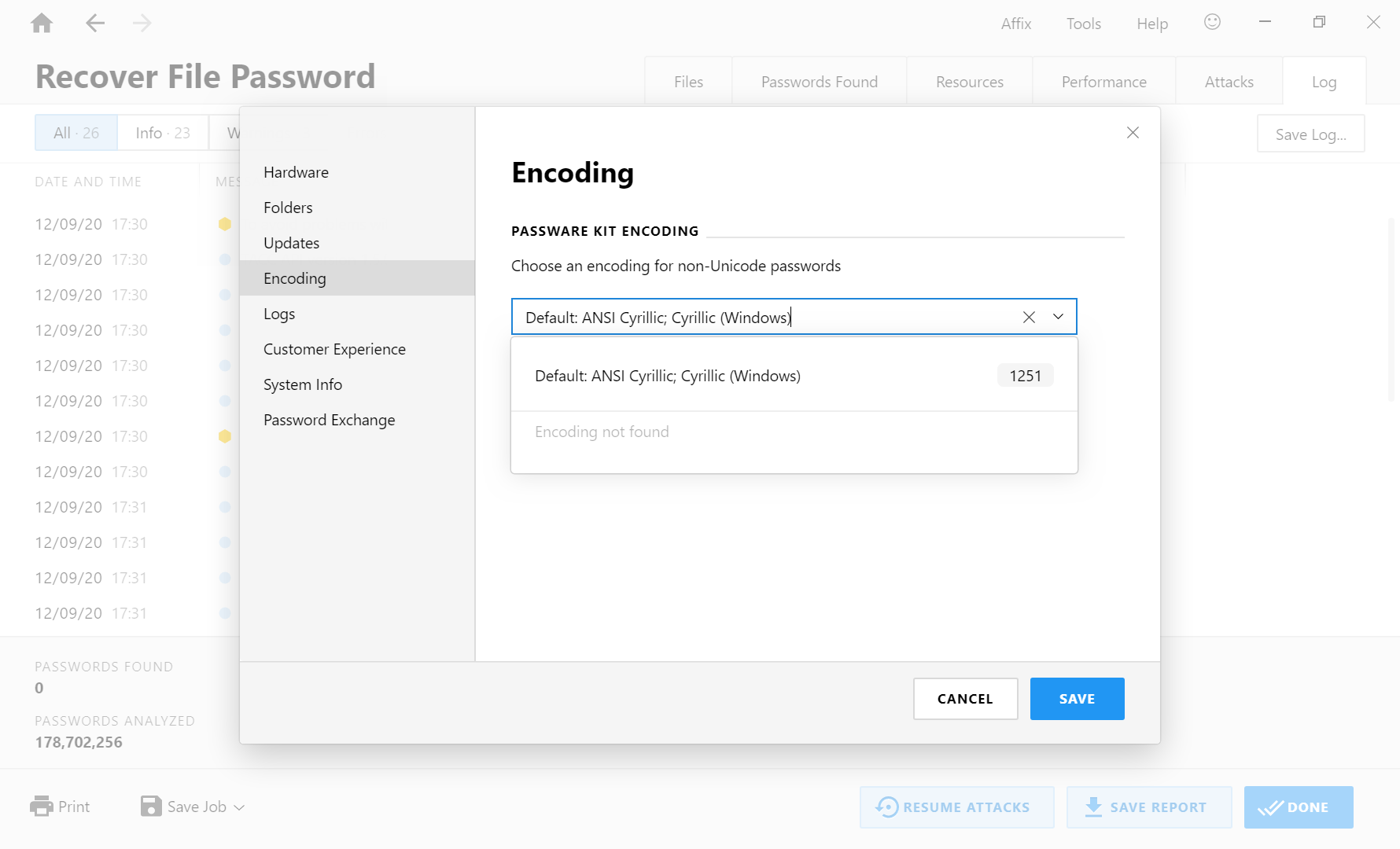The image size is (1400, 849).
Task: Click the Save Log button
Action: [x=1310, y=134]
